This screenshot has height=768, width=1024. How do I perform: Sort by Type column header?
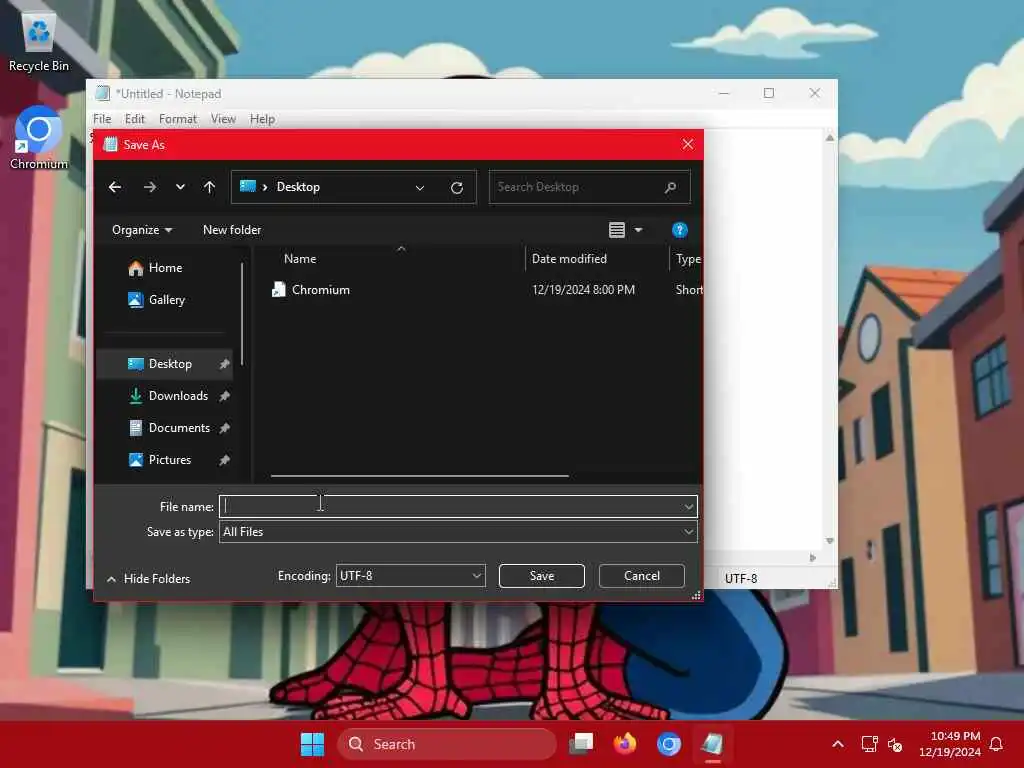[x=687, y=259]
